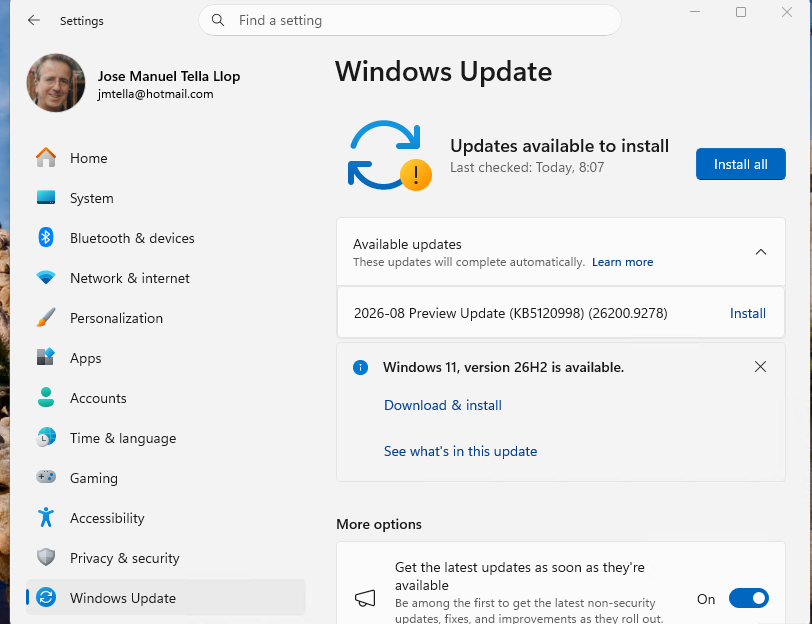812x624 pixels.
Task: Collapse the Available updates section
Action: (x=761, y=252)
